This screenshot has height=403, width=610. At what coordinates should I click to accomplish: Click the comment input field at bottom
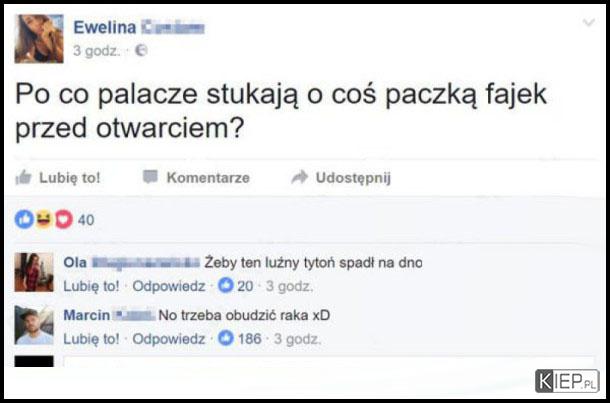[329, 361]
